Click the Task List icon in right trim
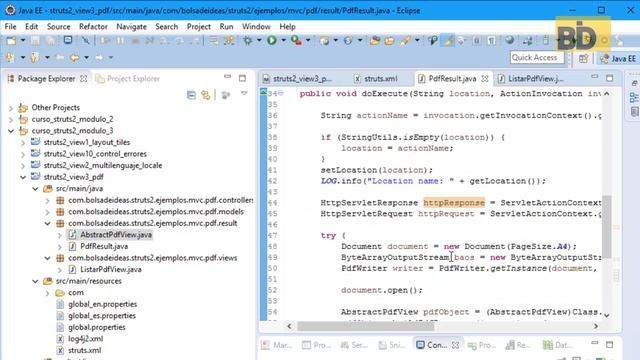640x360 pixels. click(x=634, y=111)
